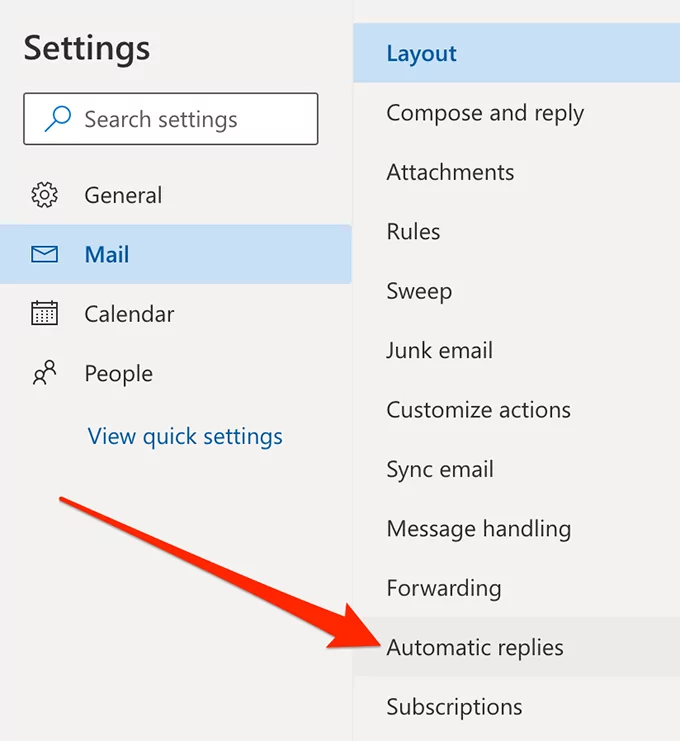Open the People settings category
The height and width of the screenshot is (741, 680).
(x=176, y=373)
